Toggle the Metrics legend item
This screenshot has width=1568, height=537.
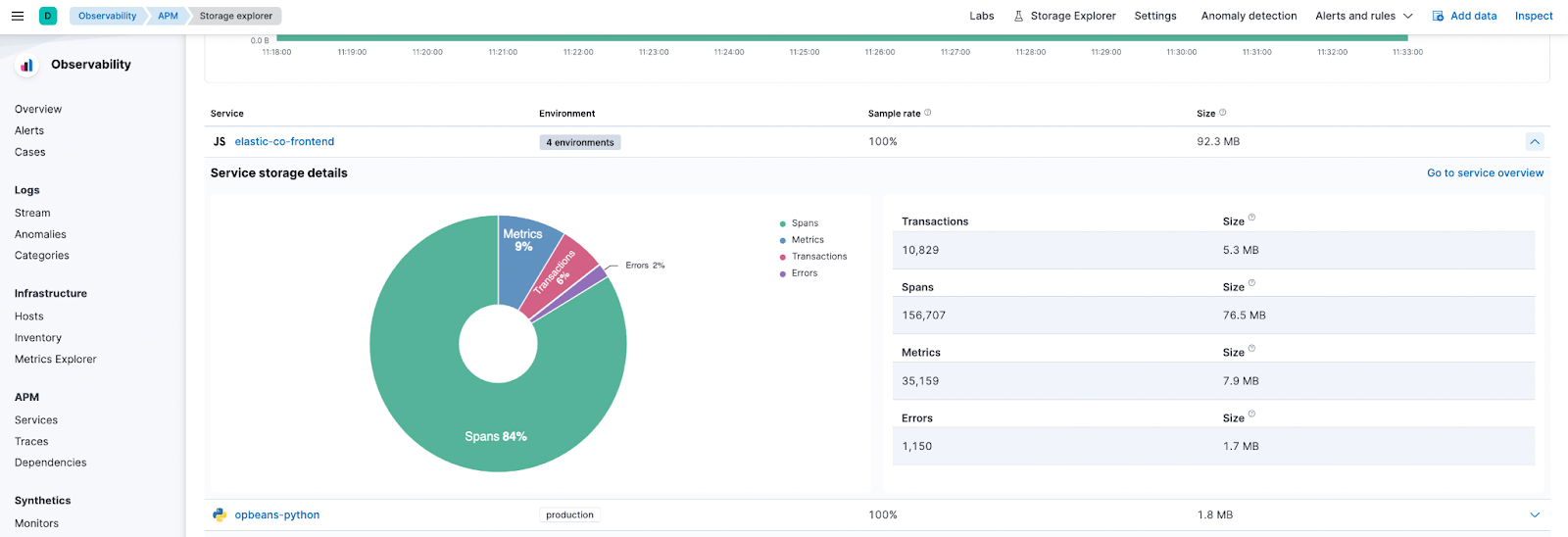click(x=808, y=240)
